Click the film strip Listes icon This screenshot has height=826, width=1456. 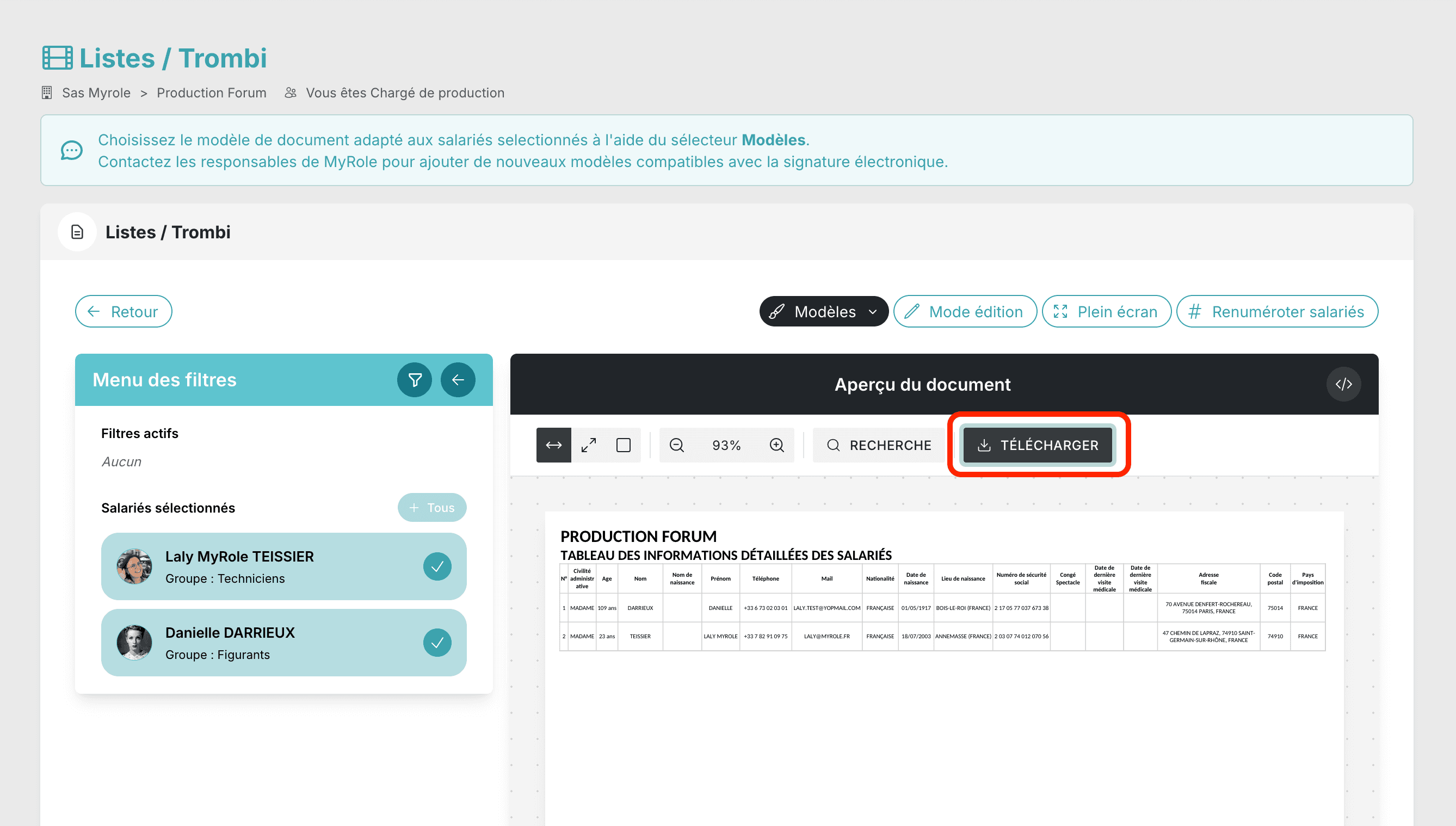point(57,58)
